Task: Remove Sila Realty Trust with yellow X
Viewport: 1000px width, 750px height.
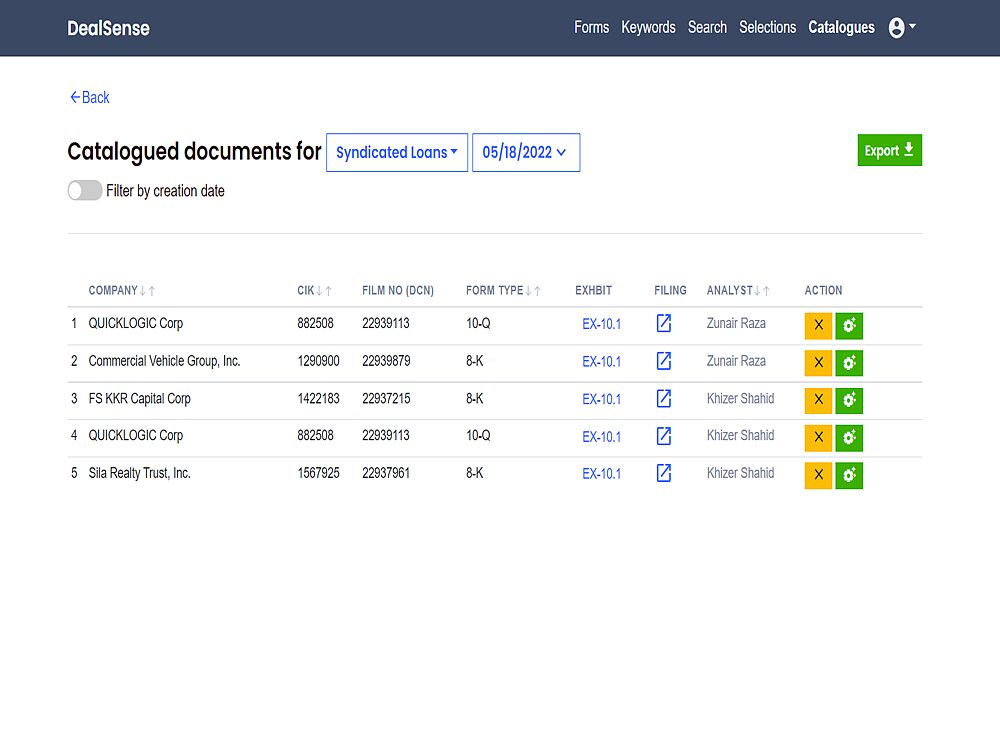Action: tap(818, 475)
